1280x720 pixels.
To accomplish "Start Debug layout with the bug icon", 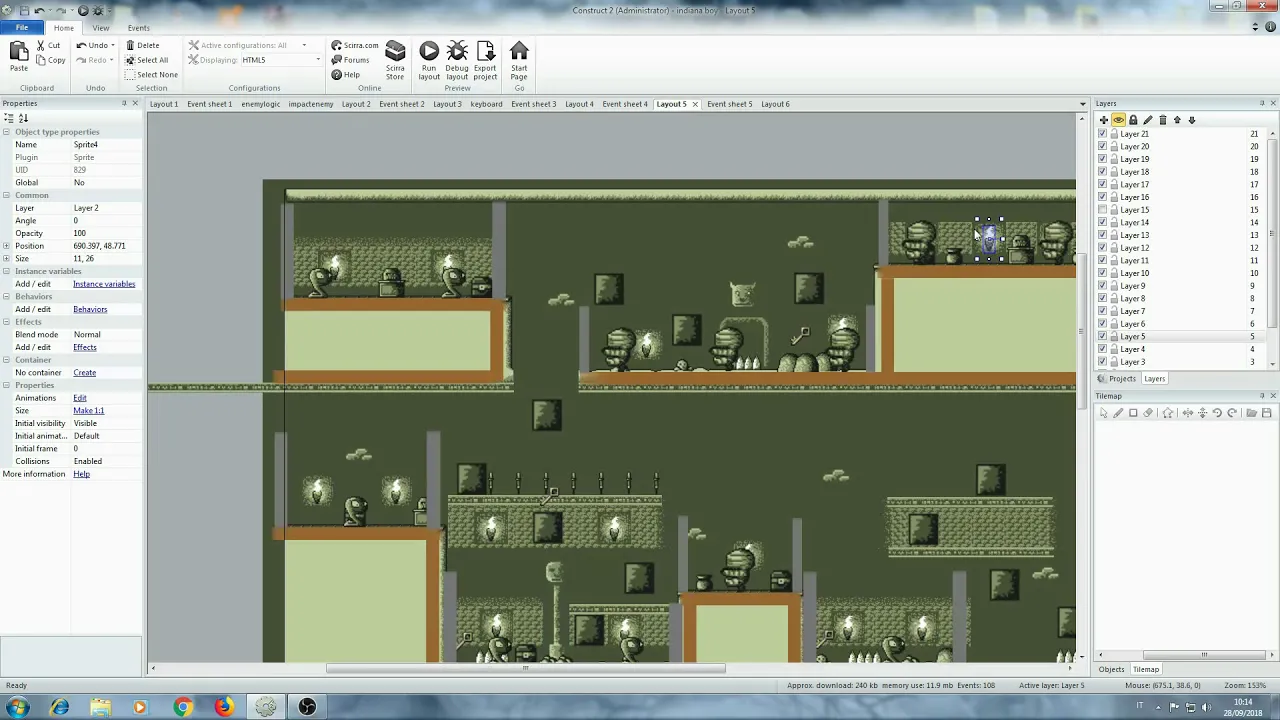I will (x=457, y=52).
